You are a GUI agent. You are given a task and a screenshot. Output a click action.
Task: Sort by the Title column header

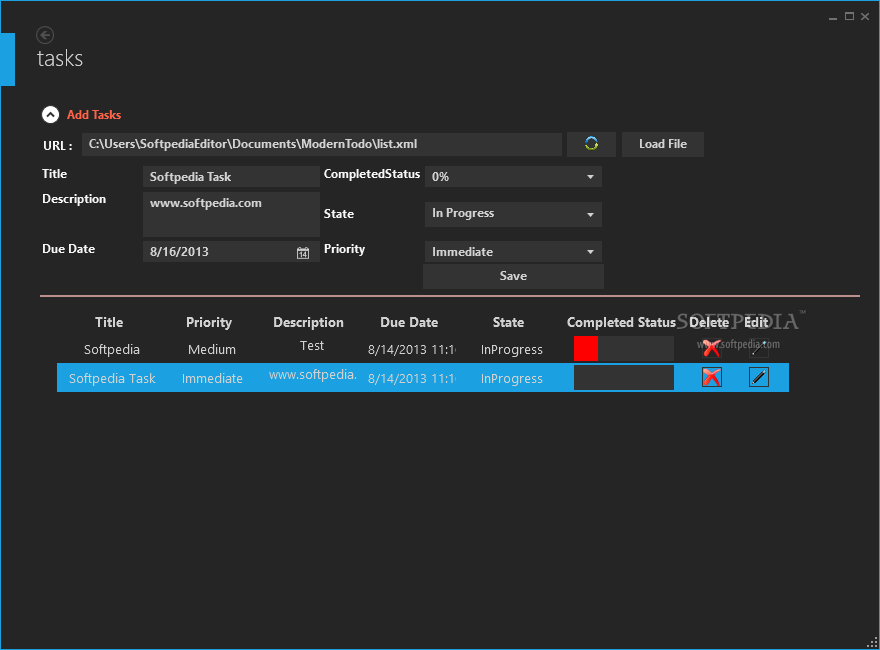tap(109, 322)
